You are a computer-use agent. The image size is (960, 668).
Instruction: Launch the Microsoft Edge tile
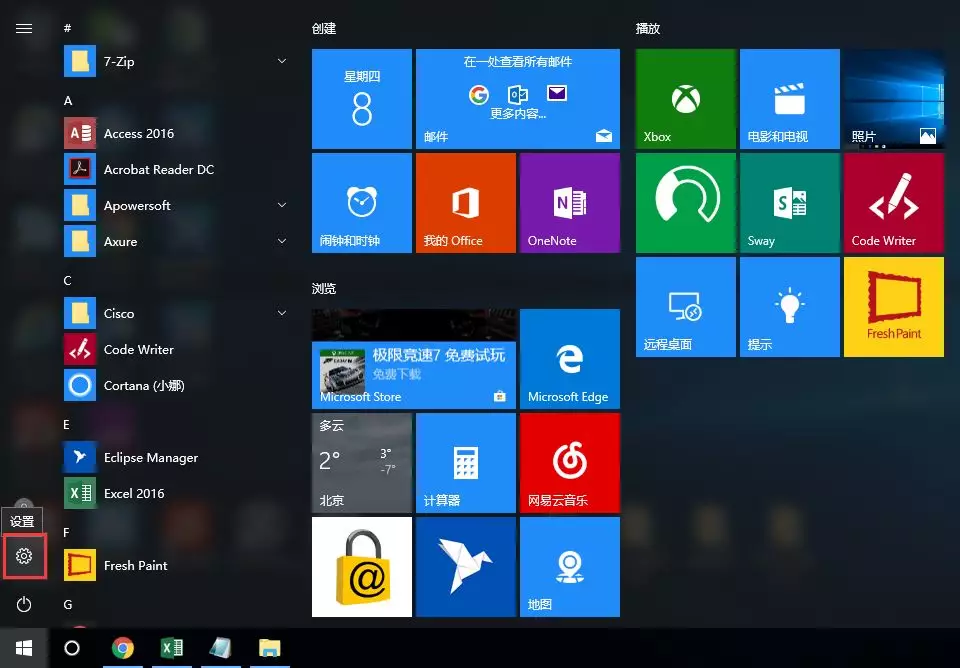tap(569, 358)
